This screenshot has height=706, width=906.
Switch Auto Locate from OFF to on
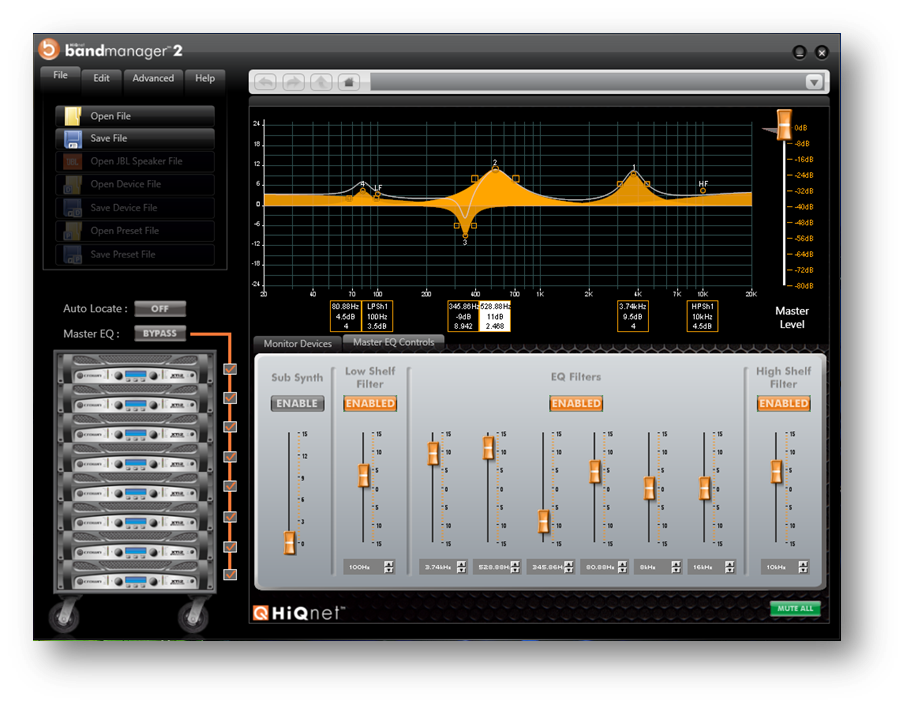coord(160,309)
